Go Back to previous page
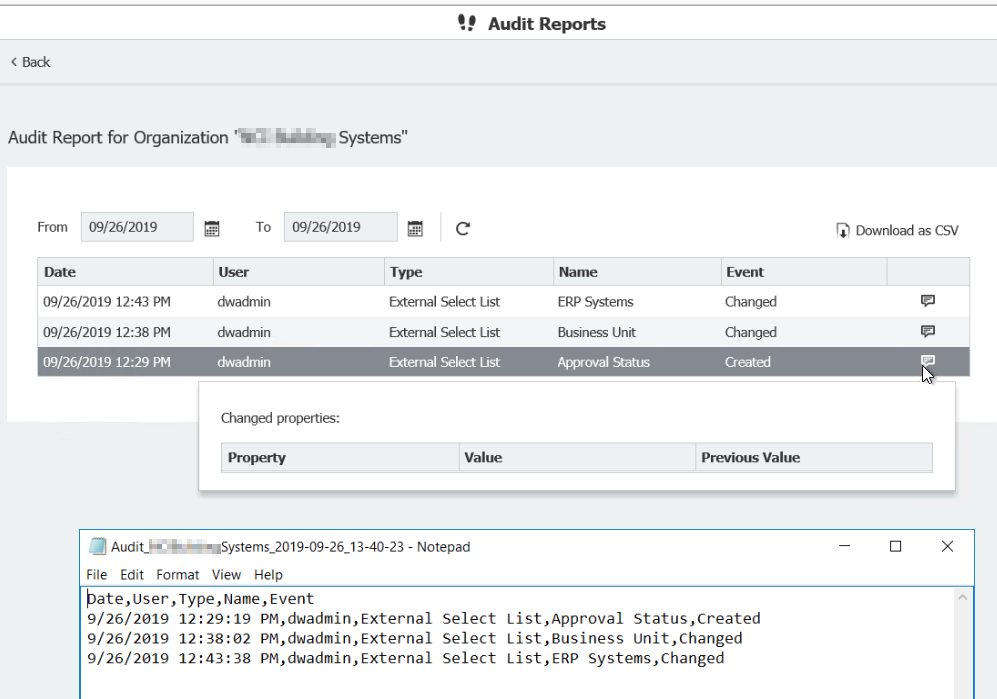This screenshot has height=699, width=997. pyautogui.click(x=30, y=62)
